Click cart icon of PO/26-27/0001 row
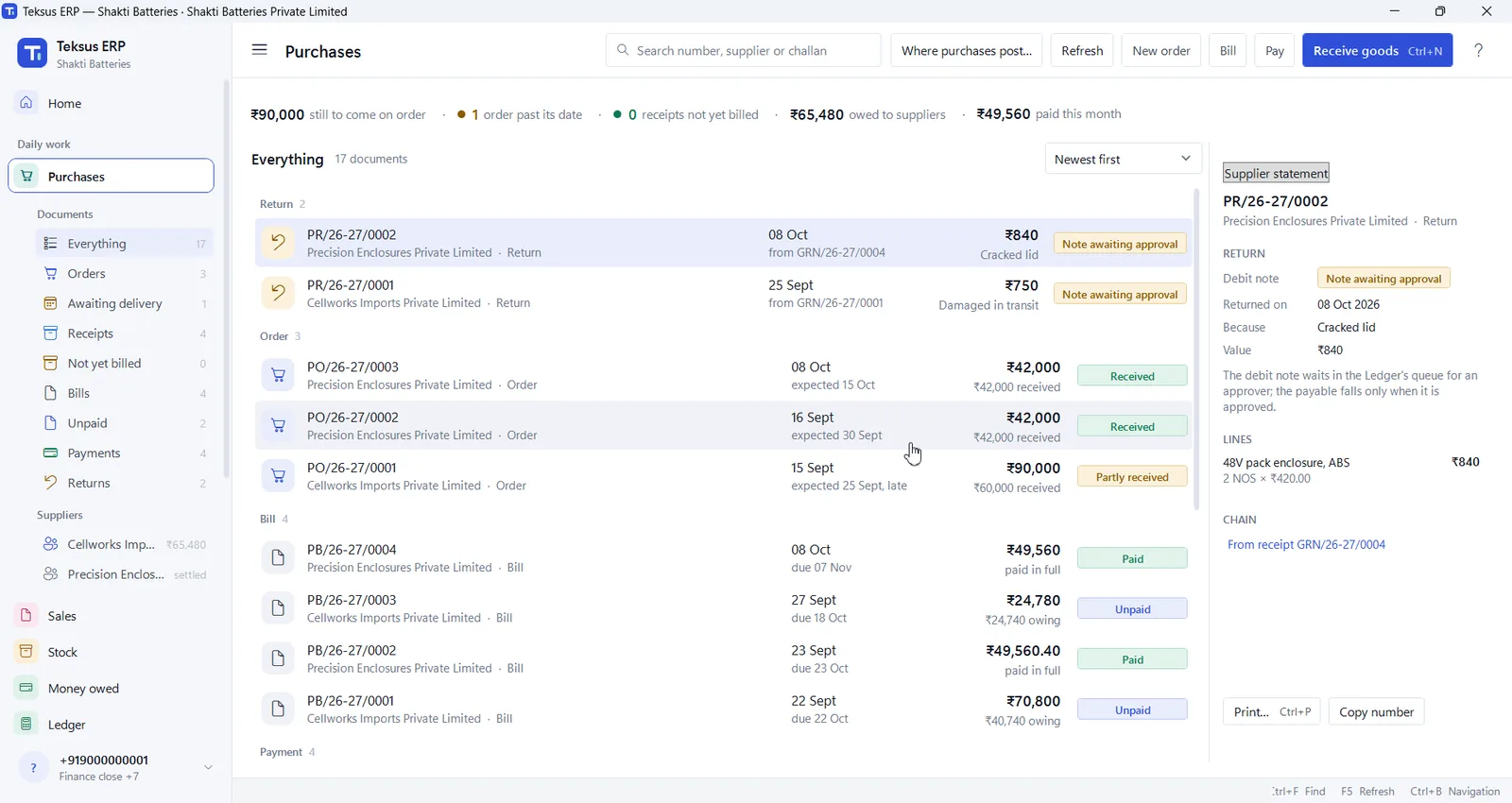Image resolution: width=1512 pixels, height=803 pixels. [x=278, y=476]
